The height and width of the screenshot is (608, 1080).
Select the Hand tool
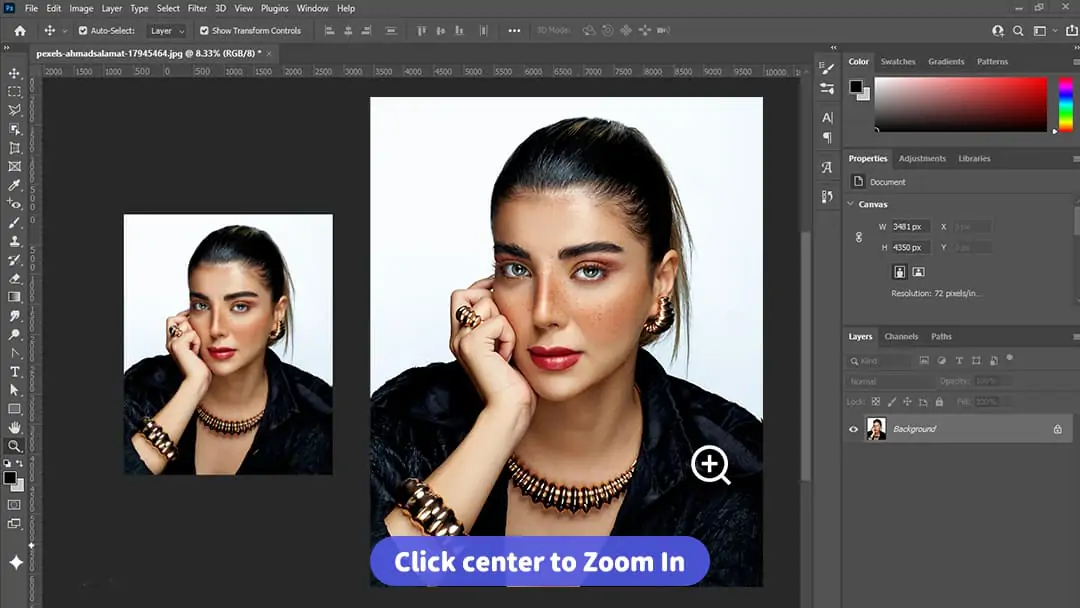(14, 428)
